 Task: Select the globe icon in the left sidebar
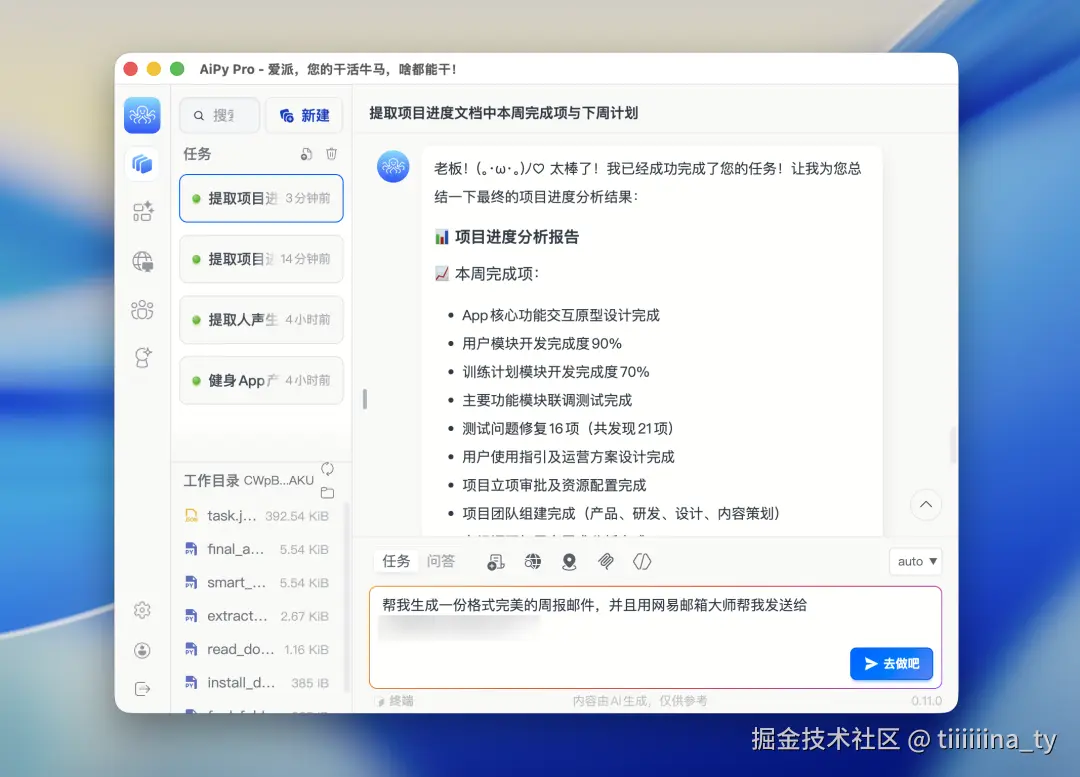(x=143, y=263)
